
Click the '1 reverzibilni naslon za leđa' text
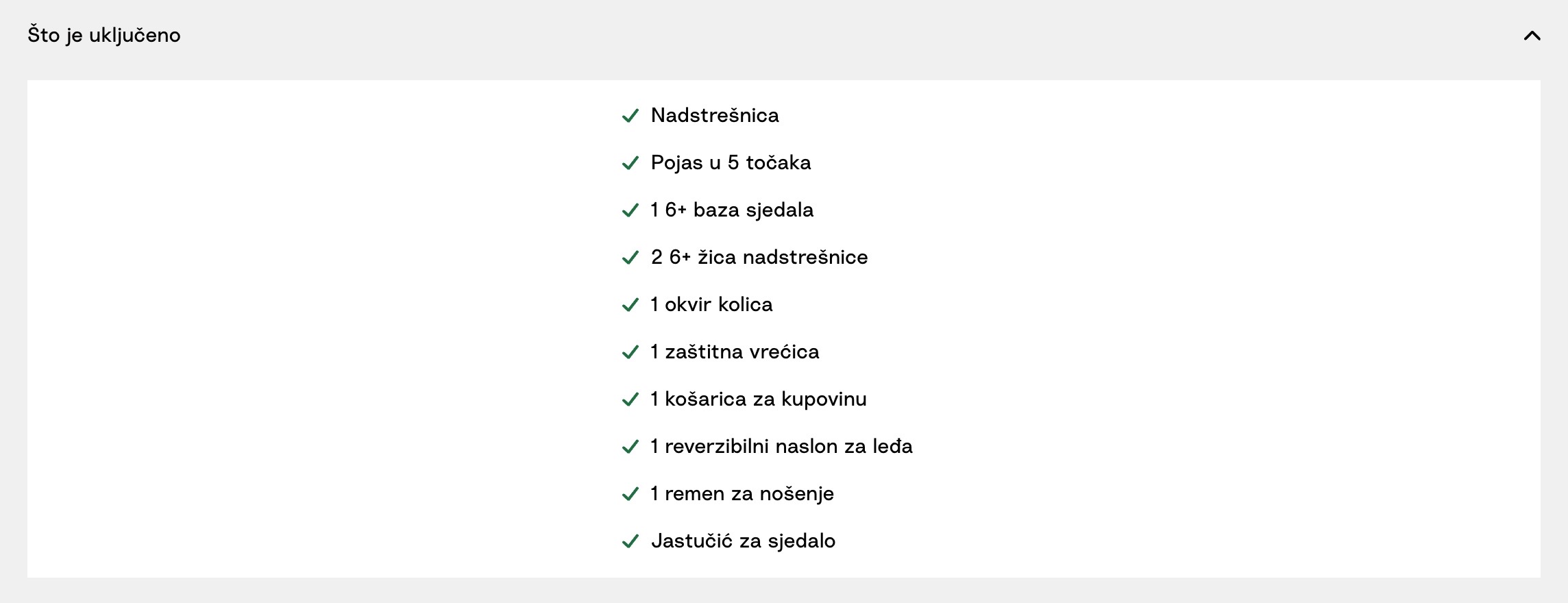[781, 446]
